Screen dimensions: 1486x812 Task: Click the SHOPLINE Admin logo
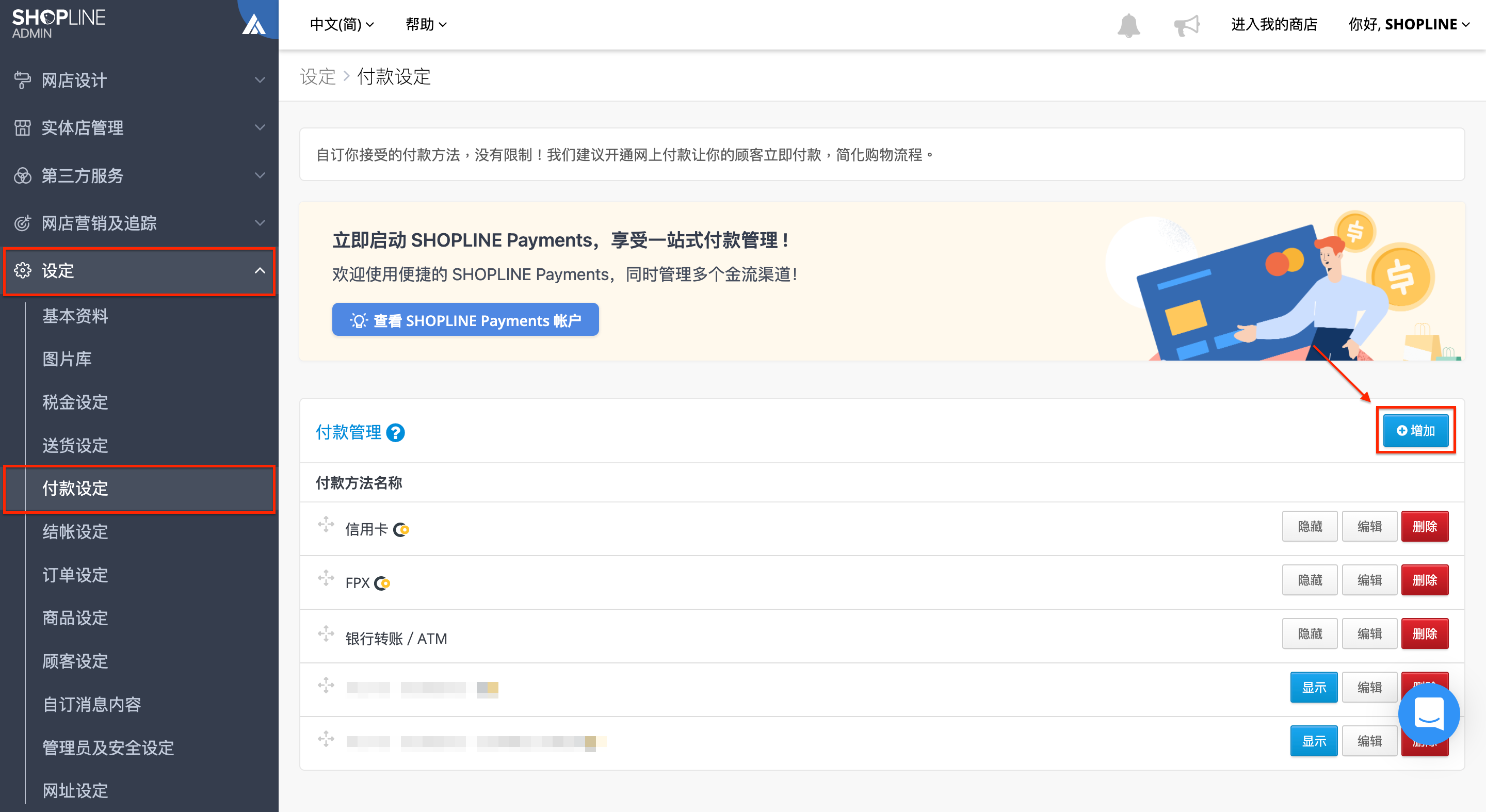coord(58,24)
